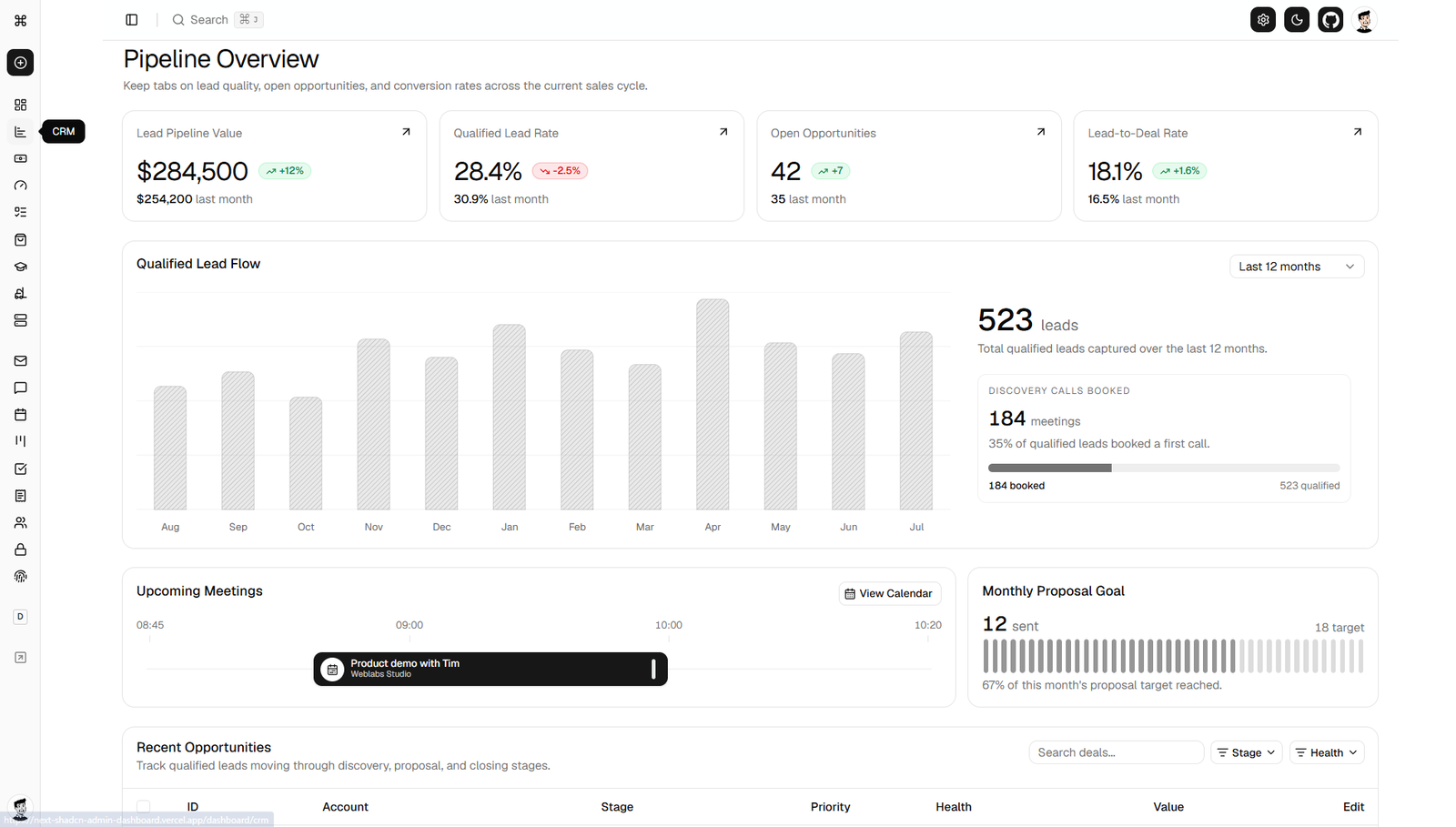Open the checked-box tasks sidebar icon

20,469
